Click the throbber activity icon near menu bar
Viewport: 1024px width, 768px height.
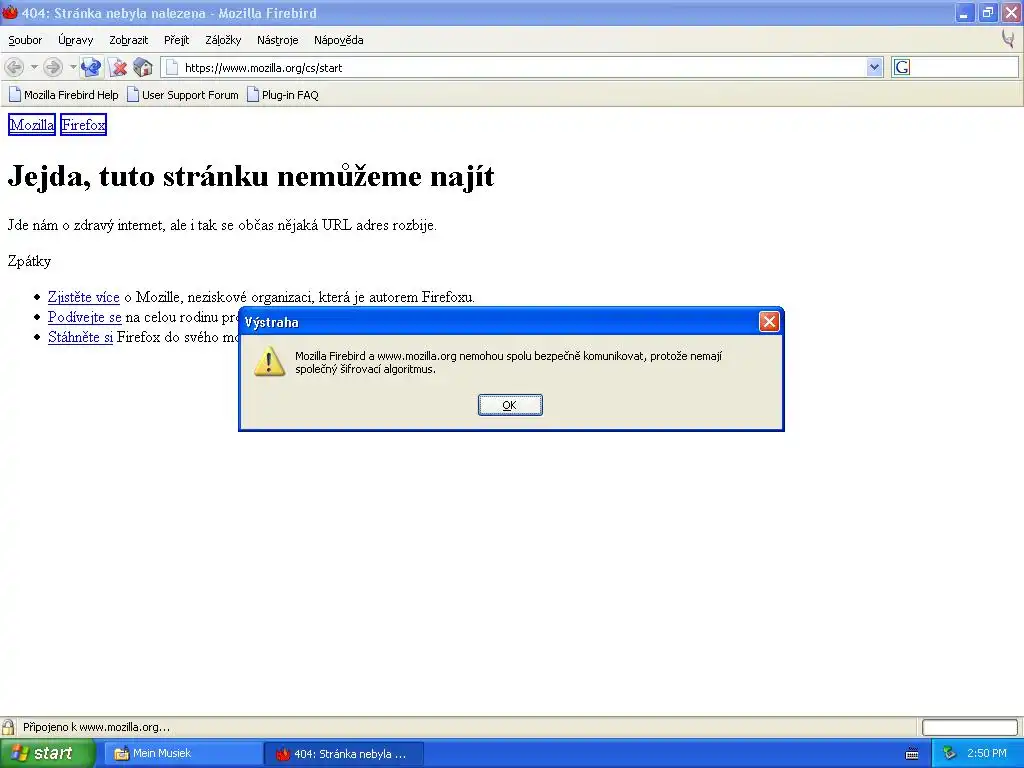point(1008,39)
